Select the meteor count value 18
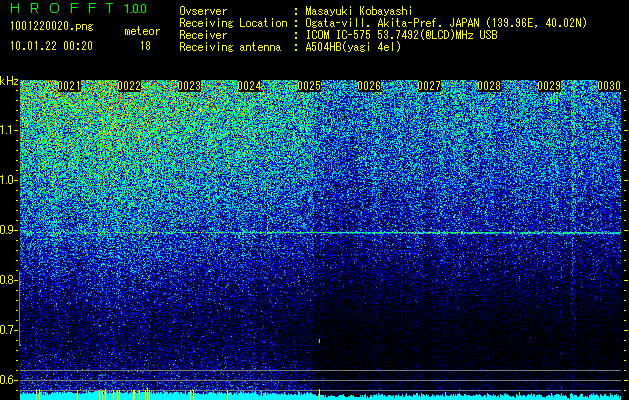 pos(145,46)
